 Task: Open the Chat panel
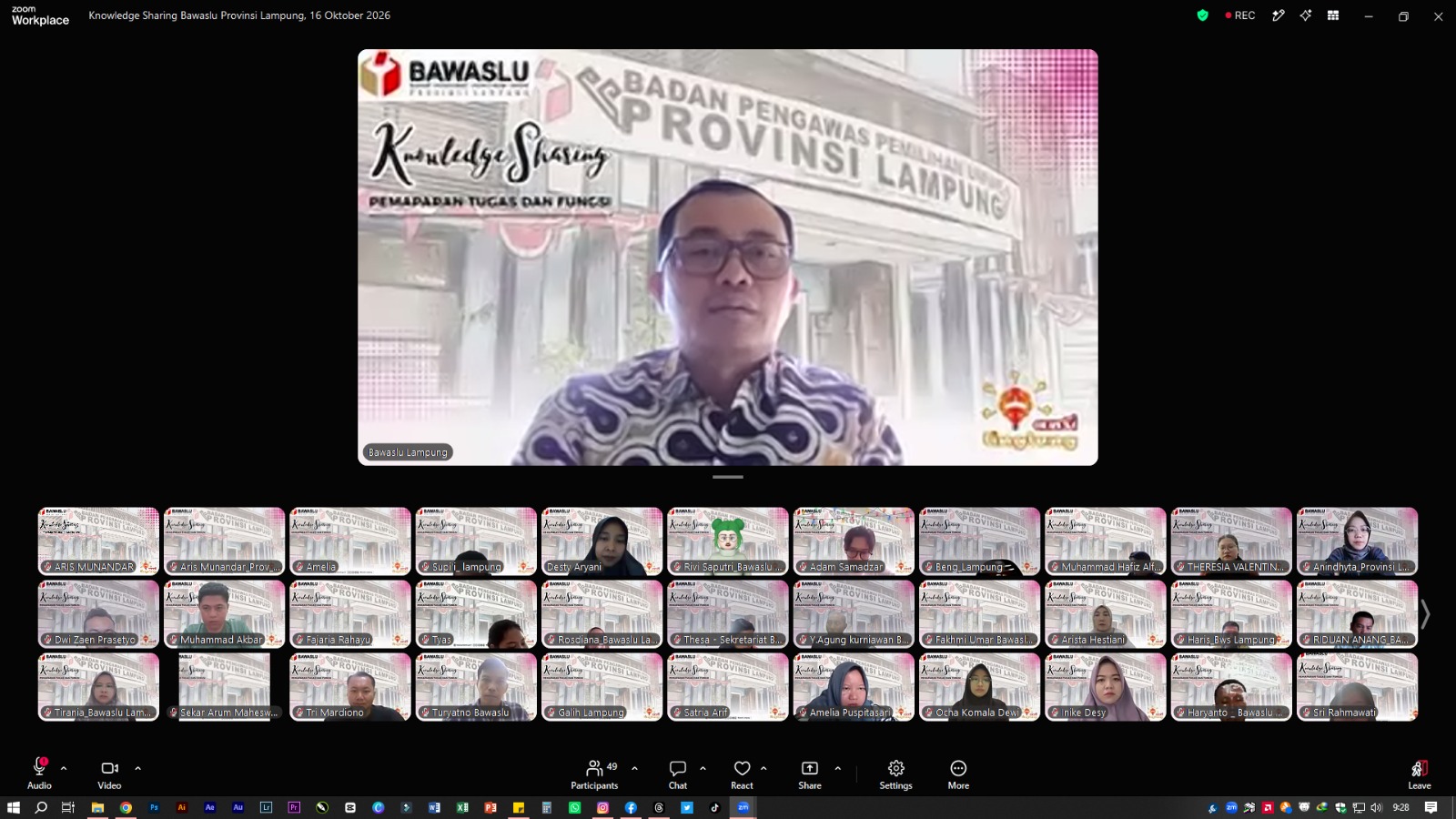coord(678,773)
